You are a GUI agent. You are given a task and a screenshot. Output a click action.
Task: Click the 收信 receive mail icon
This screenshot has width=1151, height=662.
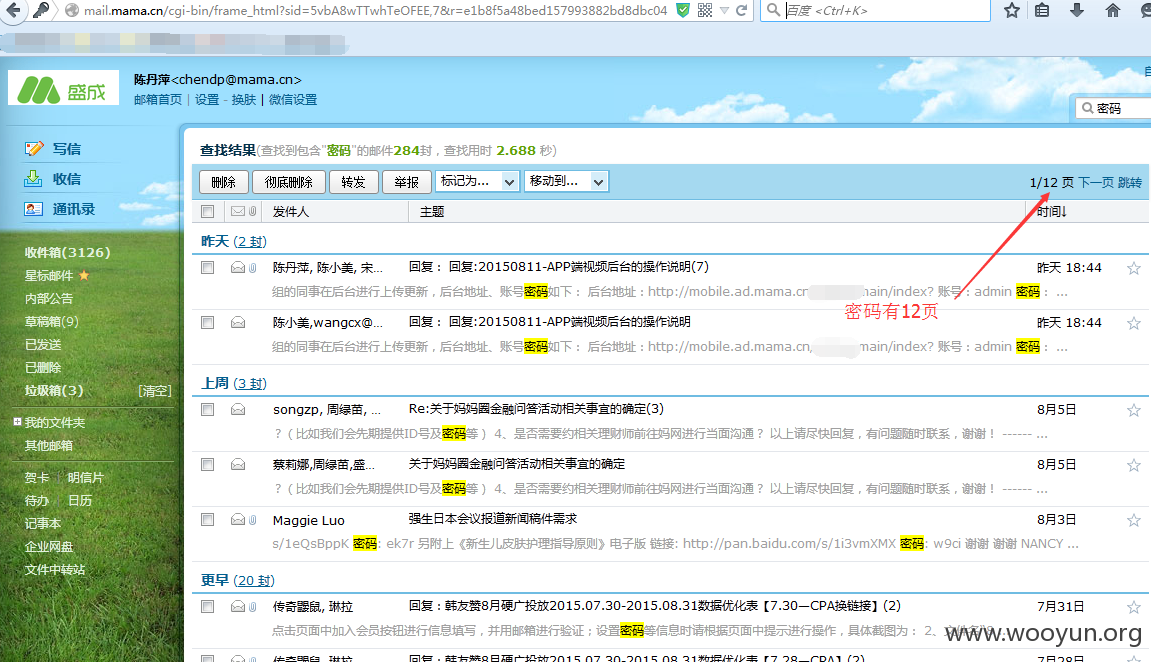34,179
